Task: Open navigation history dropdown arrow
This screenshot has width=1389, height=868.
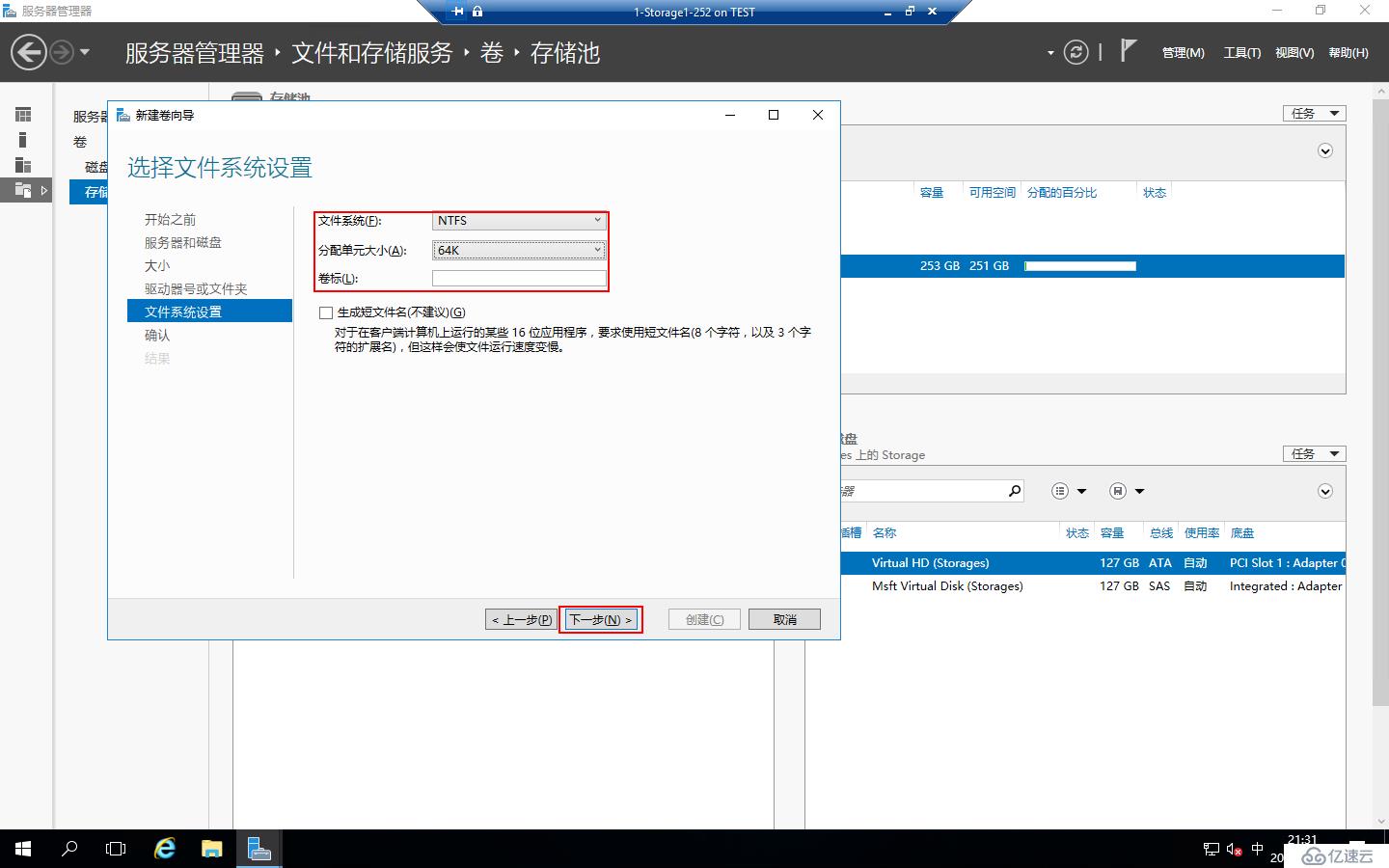Action: pos(85,52)
